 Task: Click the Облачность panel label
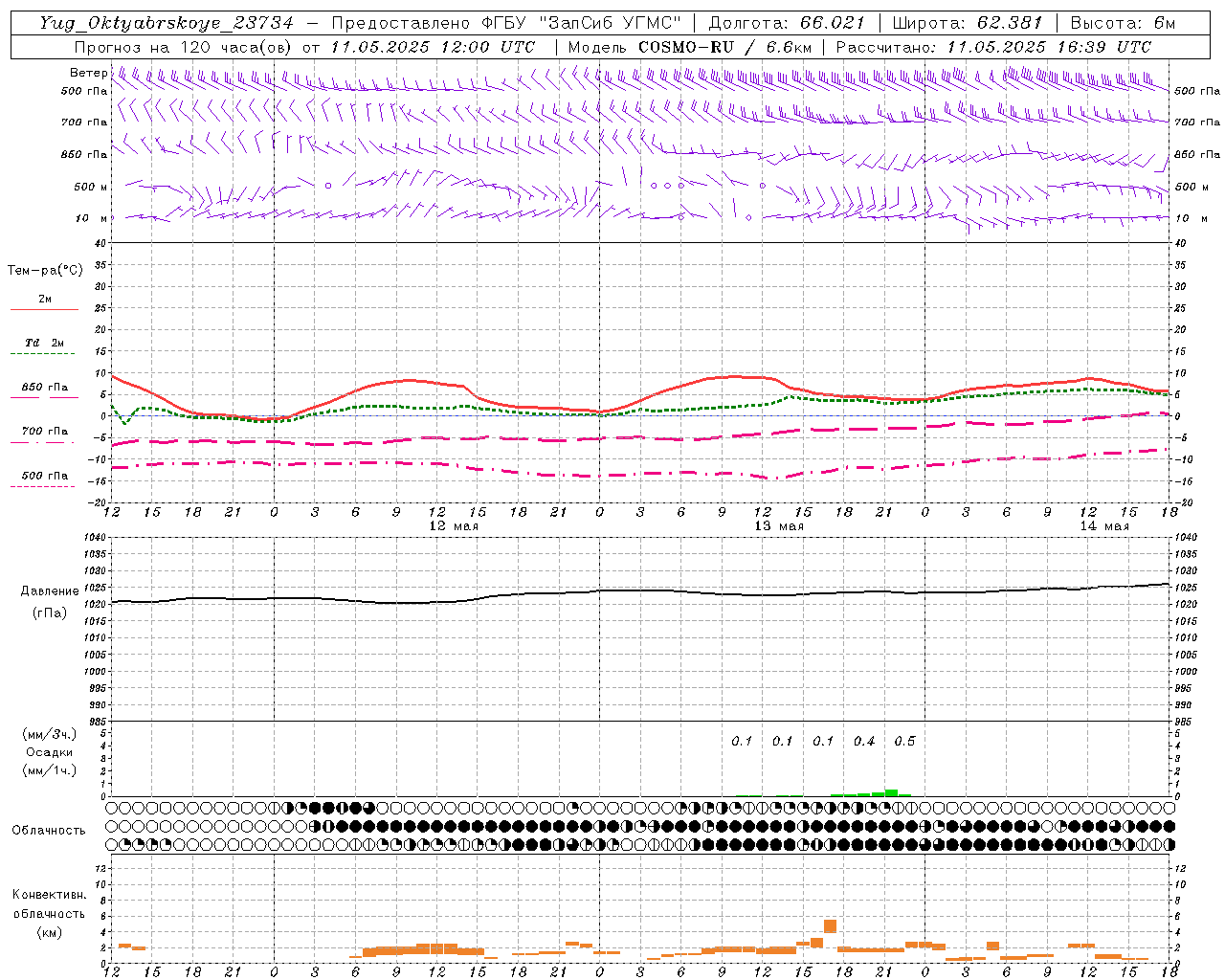pos(49,830)
